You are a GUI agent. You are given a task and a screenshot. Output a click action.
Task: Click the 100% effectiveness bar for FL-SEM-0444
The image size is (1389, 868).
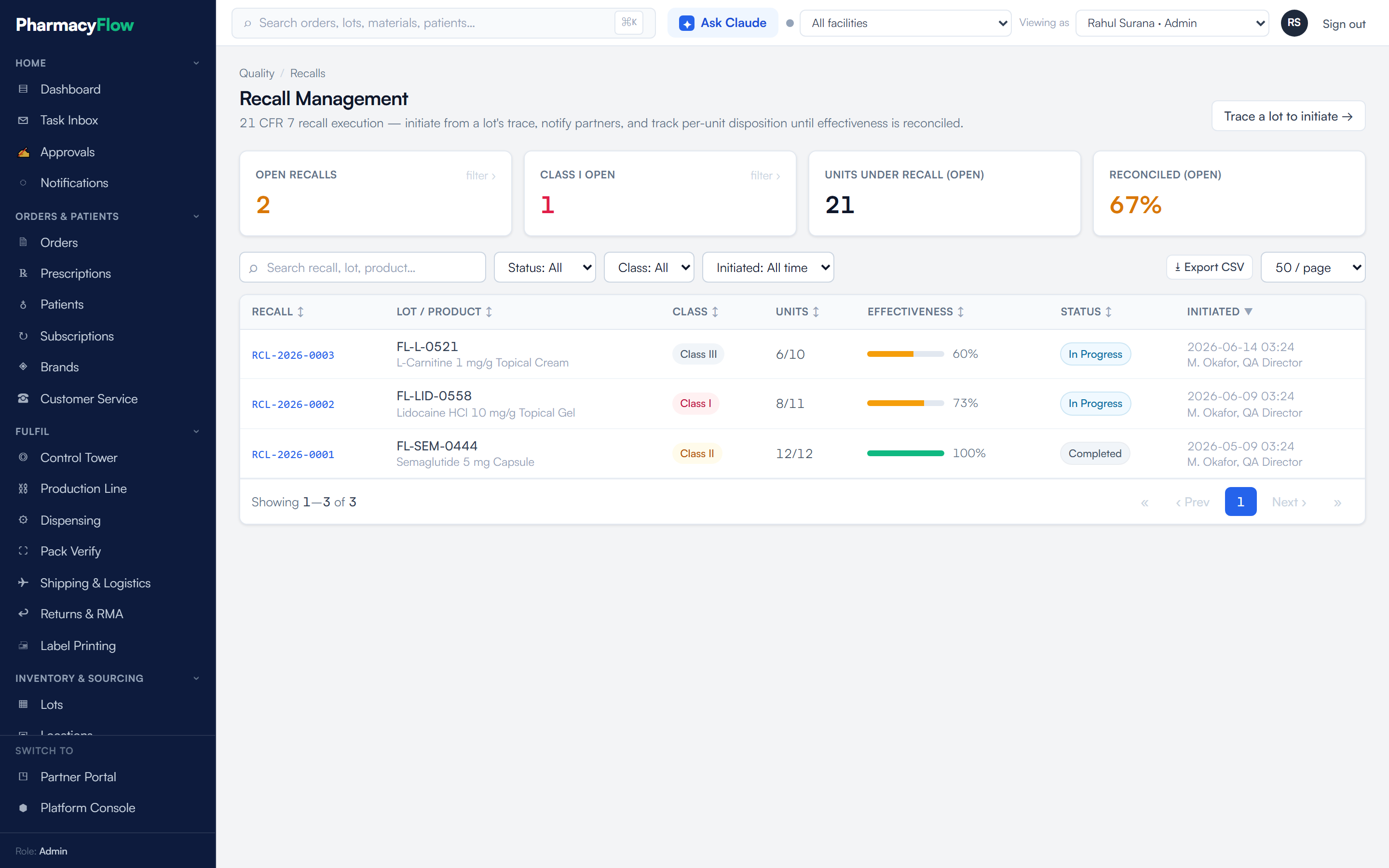905,453
